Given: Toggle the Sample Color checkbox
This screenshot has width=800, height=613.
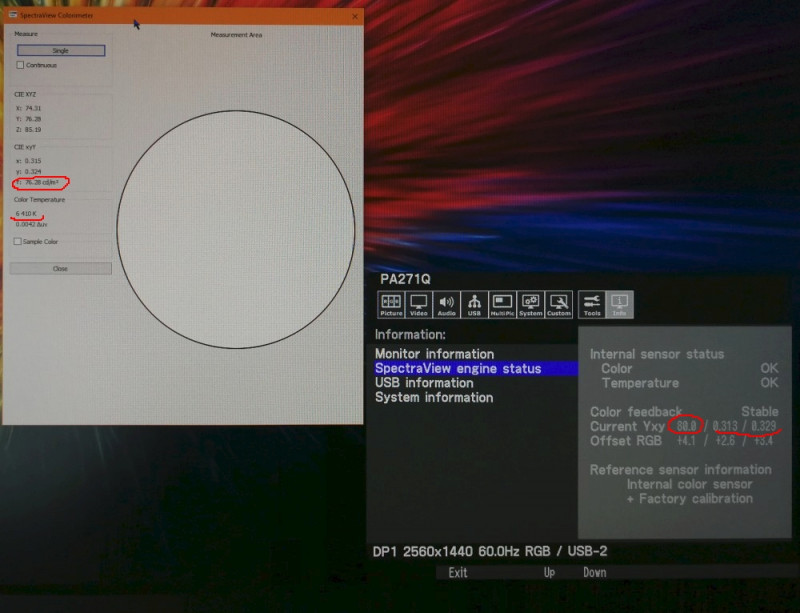Looking at the screenshot, I should pyautogui.click(x=18, y=241).
